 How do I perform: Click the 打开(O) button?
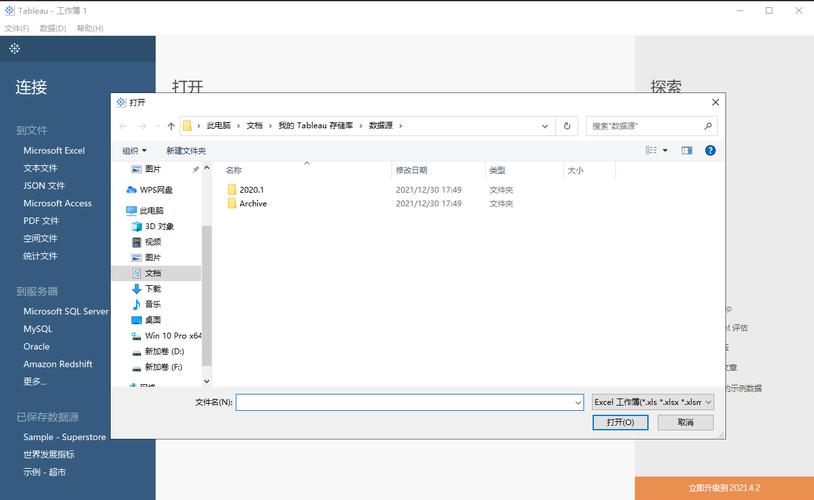620,423
